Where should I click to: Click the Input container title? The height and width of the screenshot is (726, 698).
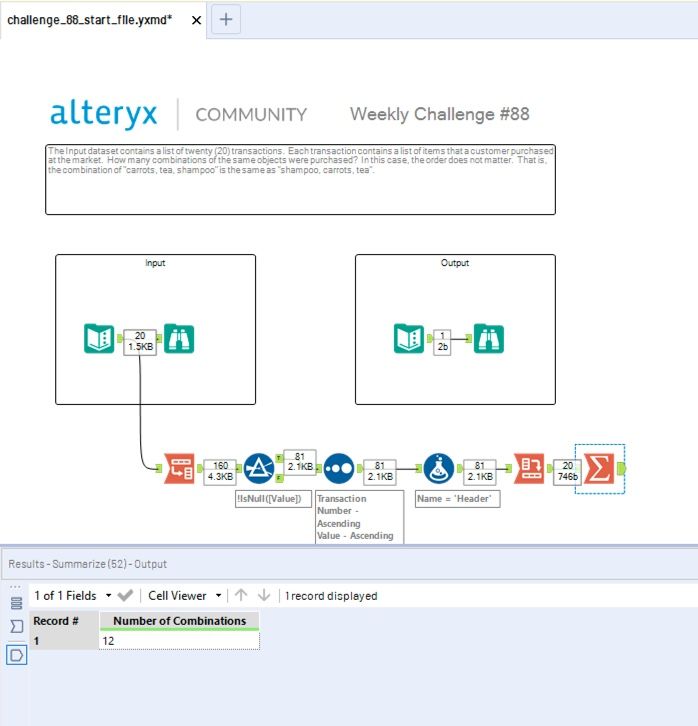[155, 263]
